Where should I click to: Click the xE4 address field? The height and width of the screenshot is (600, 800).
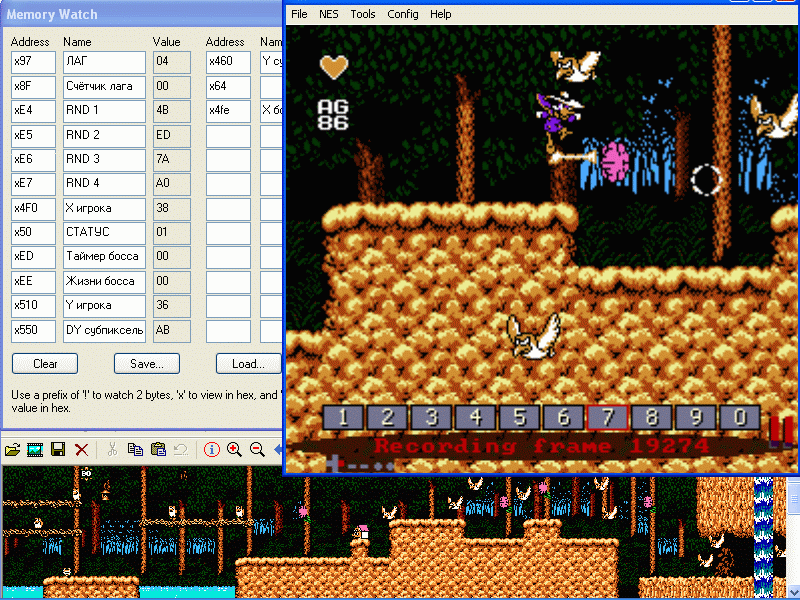click(33, 111)
